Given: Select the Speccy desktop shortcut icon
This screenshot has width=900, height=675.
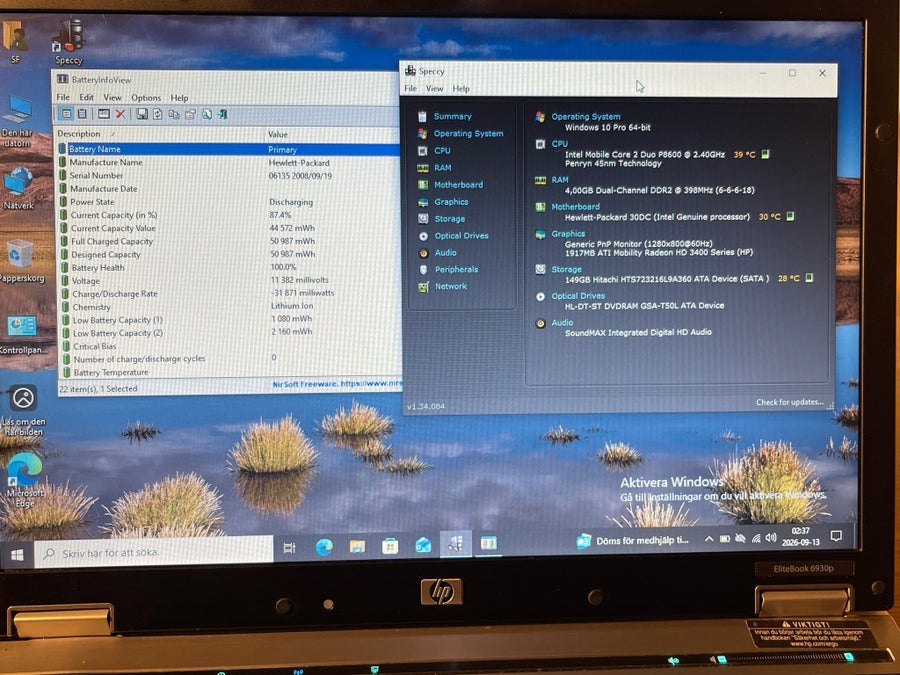Looking at the screenshot, I should (69, 42).
